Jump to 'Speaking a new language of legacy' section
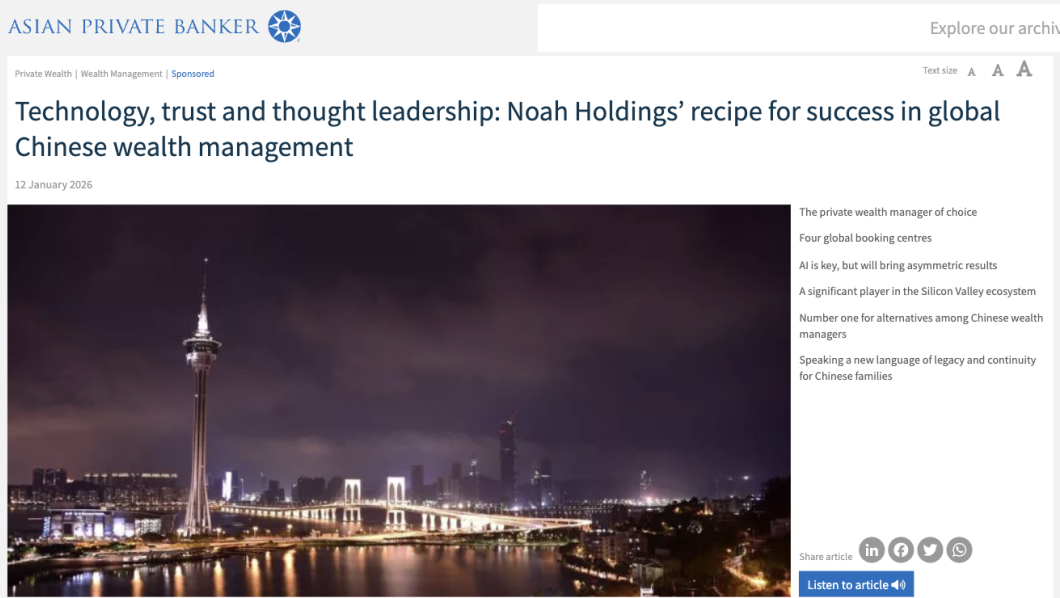Image resolution: width=1060 pixels, height=598 pixels. pos(917,368)
